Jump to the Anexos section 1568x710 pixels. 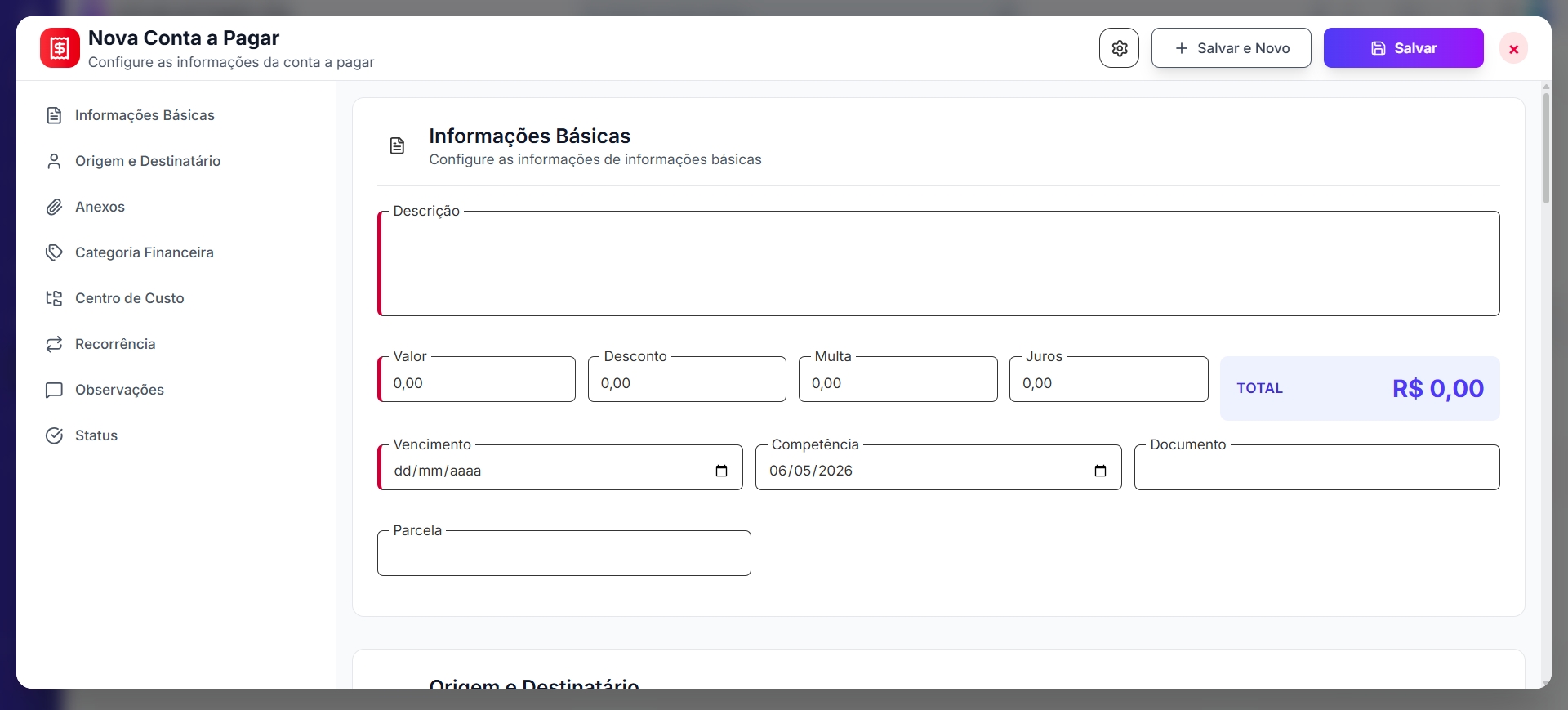100,207
